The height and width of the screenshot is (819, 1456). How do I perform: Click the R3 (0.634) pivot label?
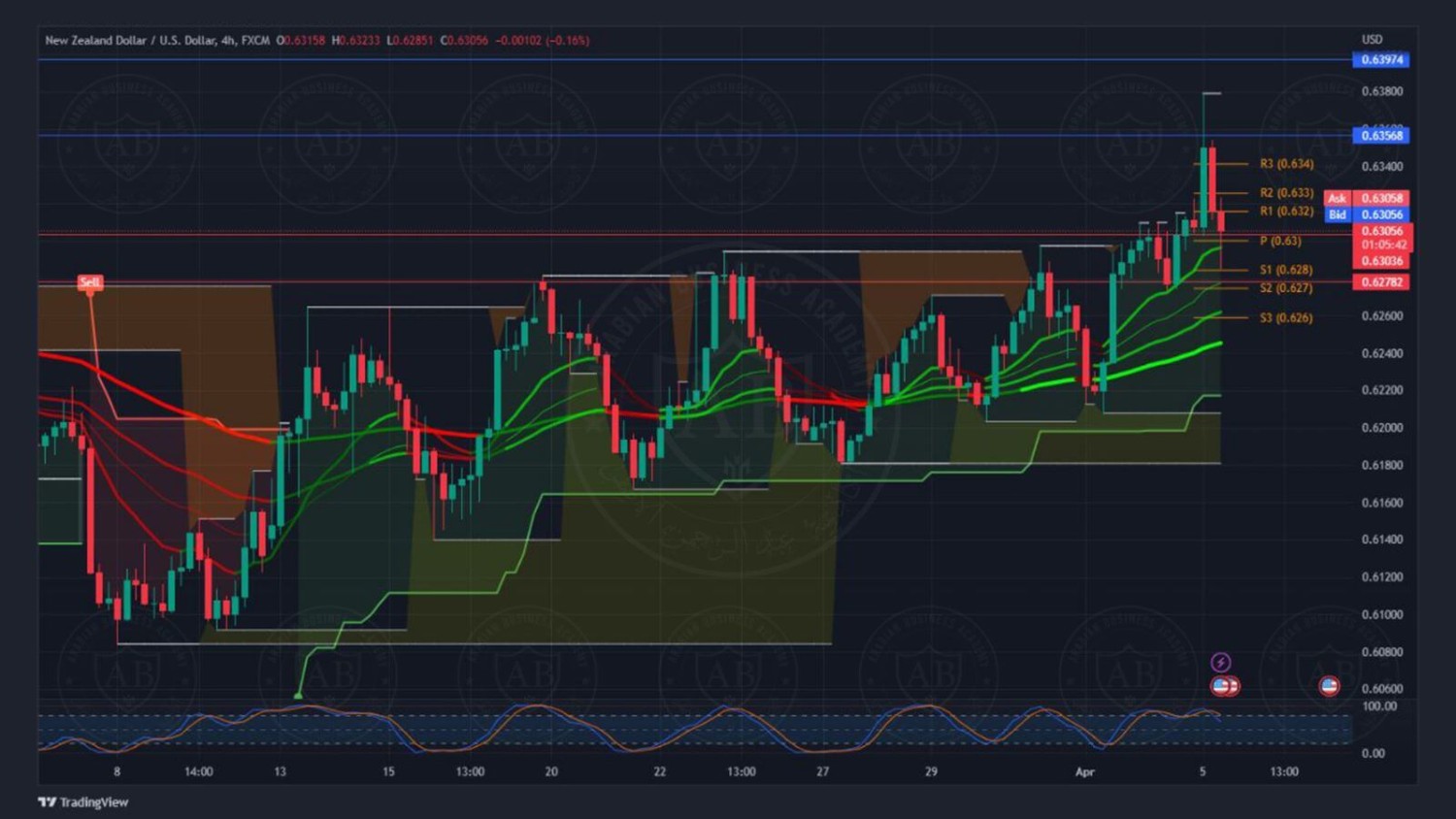[1286, 164]
